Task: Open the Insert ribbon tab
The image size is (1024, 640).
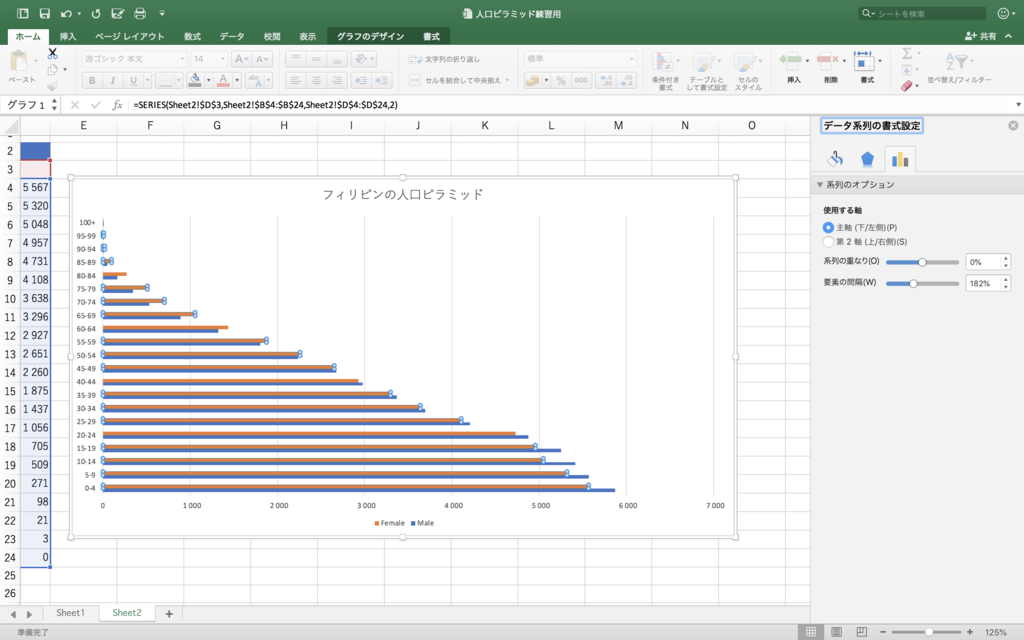Action: [68, 37]
